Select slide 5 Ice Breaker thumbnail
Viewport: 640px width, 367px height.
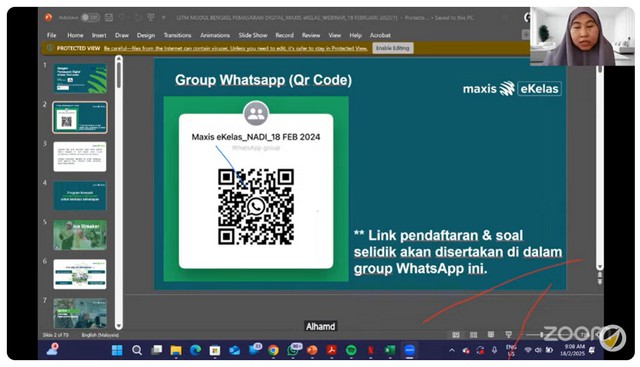tap(80, 235)
